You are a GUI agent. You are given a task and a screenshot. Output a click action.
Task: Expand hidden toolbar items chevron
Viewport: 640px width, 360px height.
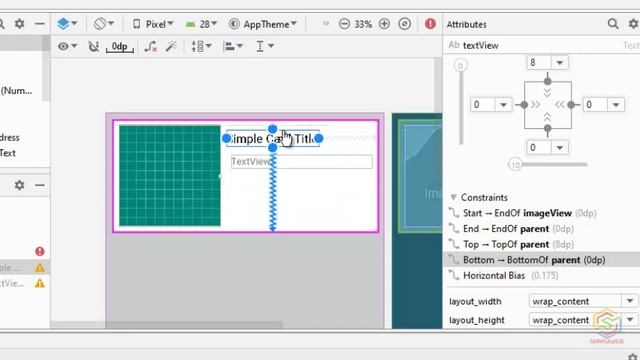point(326,24)
